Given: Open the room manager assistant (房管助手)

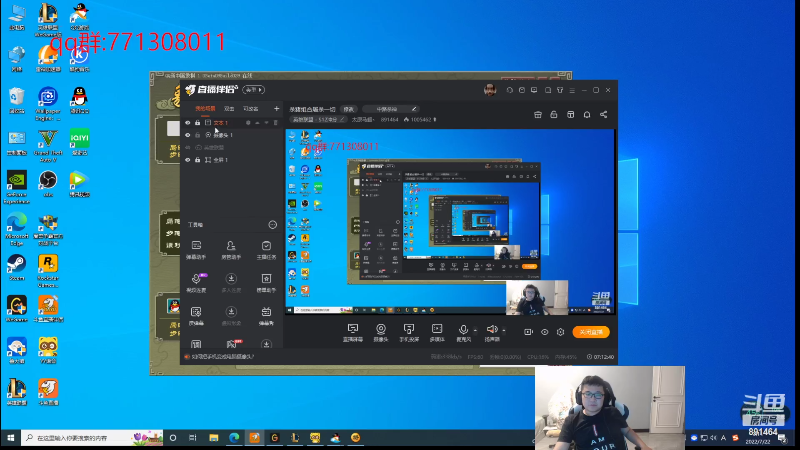Looking at the screenshot, I should [231, 250].
